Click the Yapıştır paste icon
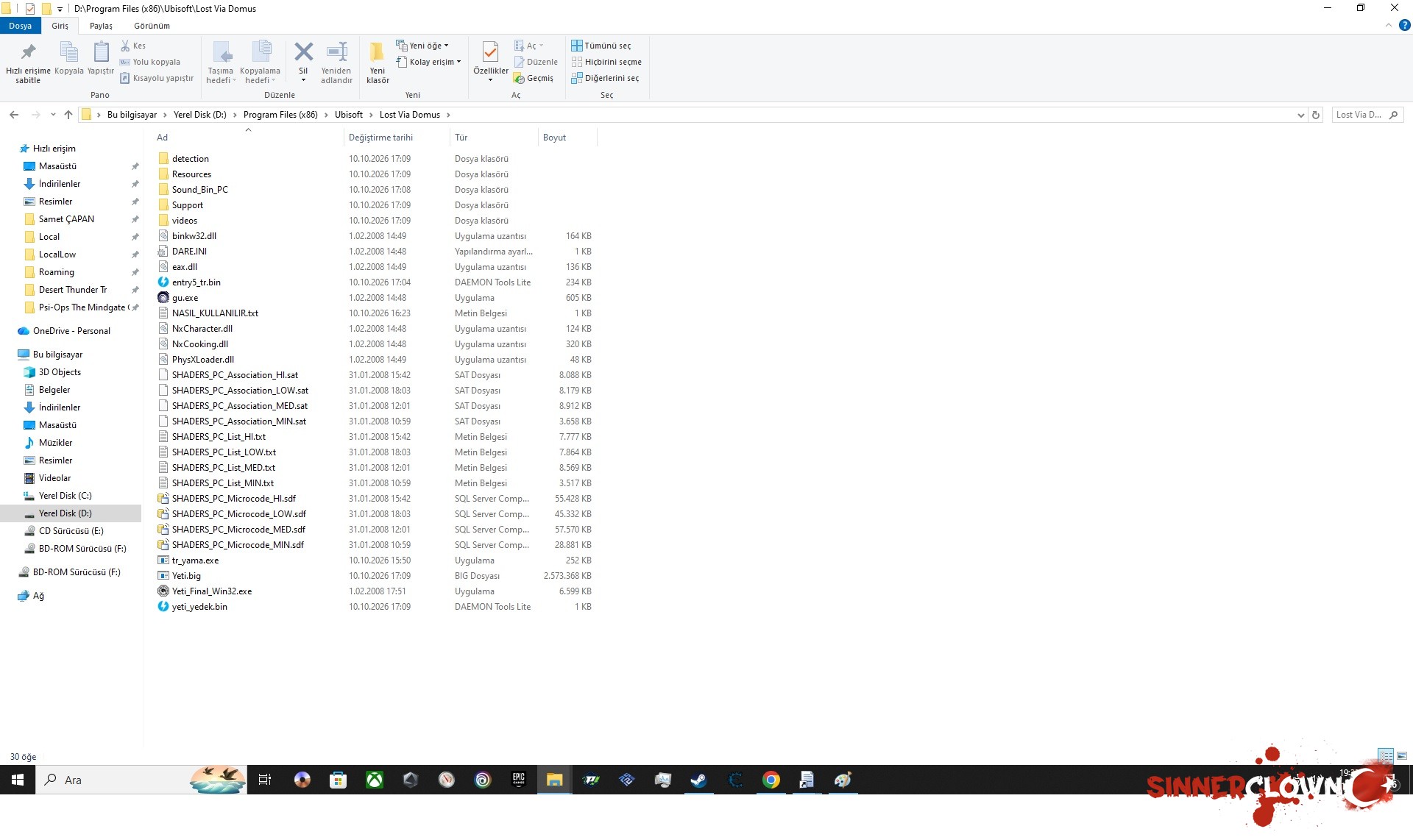This screenshot has width=1413, height=840. pyautogui.click(x=101, y=52)
